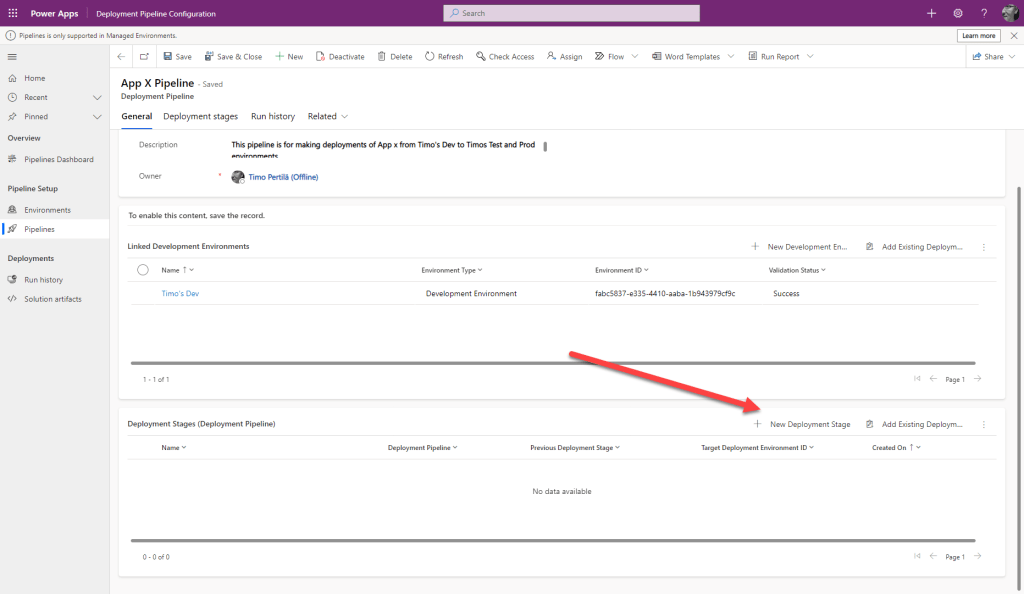
Task: Switch to the Run history tab
Action: pos(273,116)
